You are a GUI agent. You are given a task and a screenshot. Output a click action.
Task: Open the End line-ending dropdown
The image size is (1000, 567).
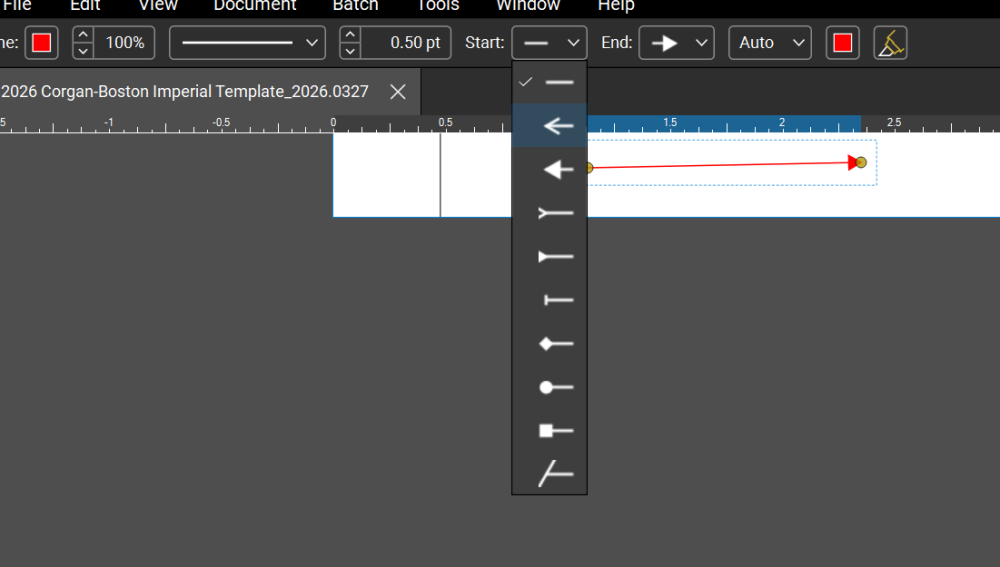tap(677, 43)
